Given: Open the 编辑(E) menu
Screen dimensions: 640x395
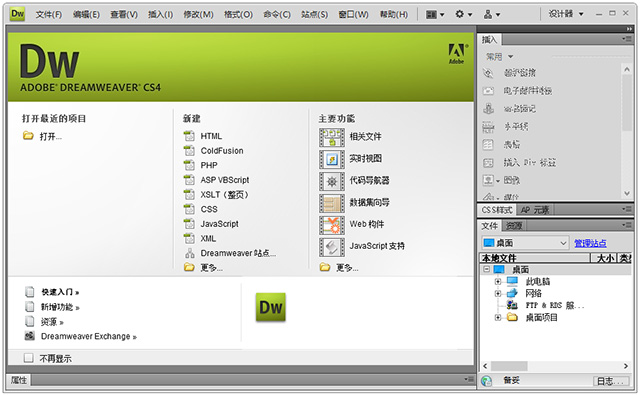Looking at the screenshot, I should (86, 15).
